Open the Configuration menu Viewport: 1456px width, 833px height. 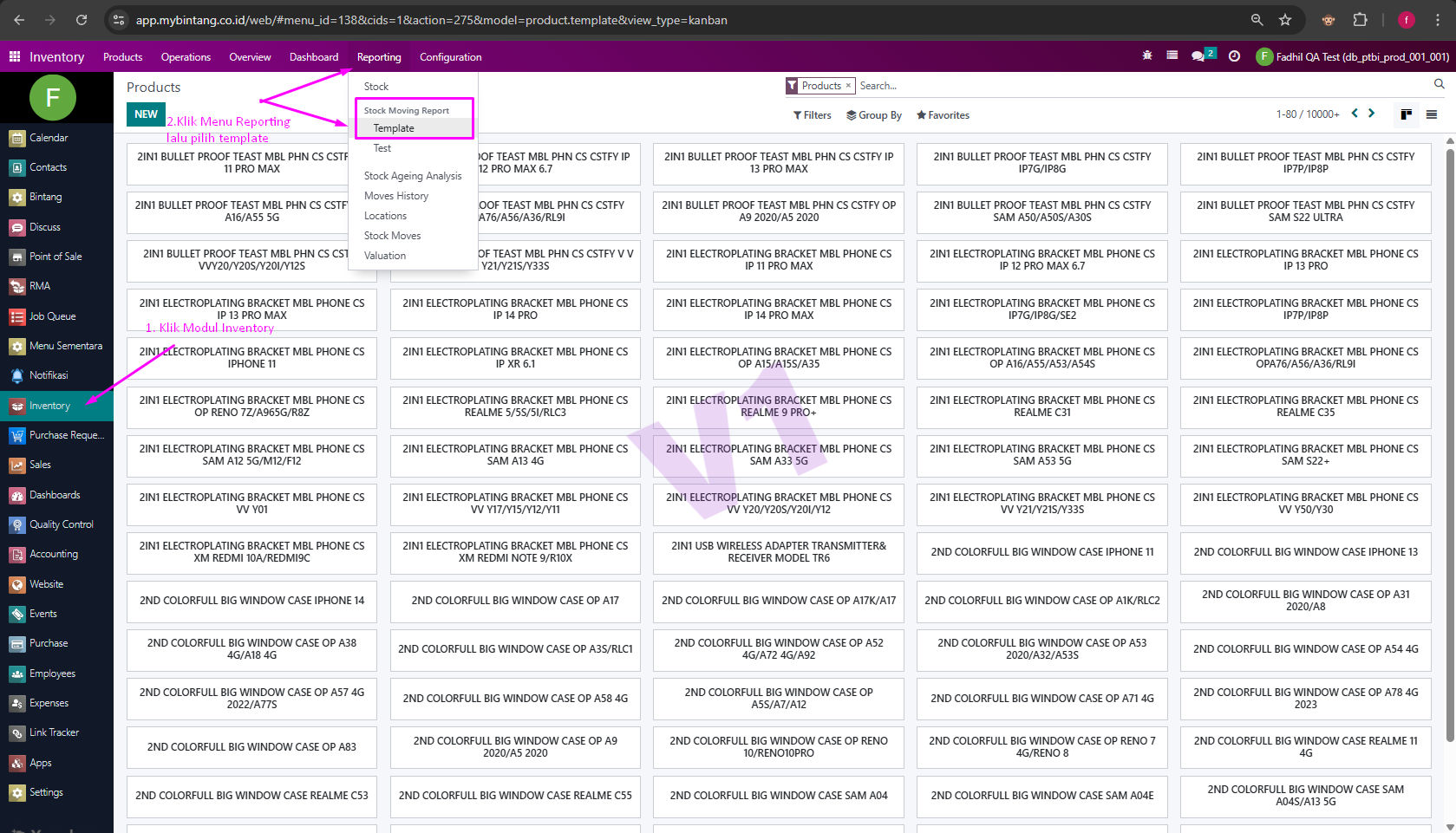pos(450,57)
